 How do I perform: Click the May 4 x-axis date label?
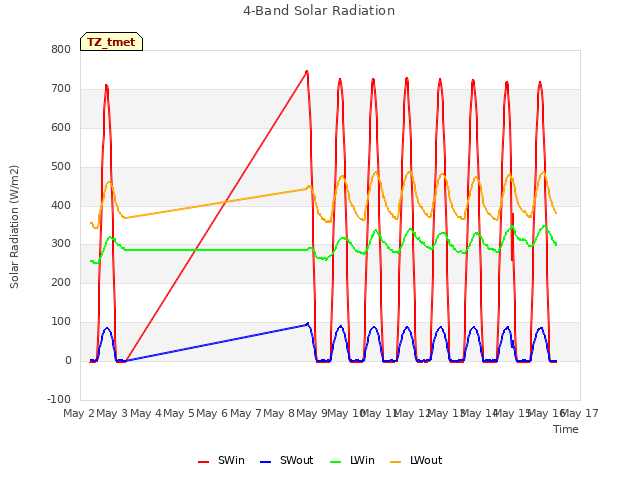(x=145, y=413)
